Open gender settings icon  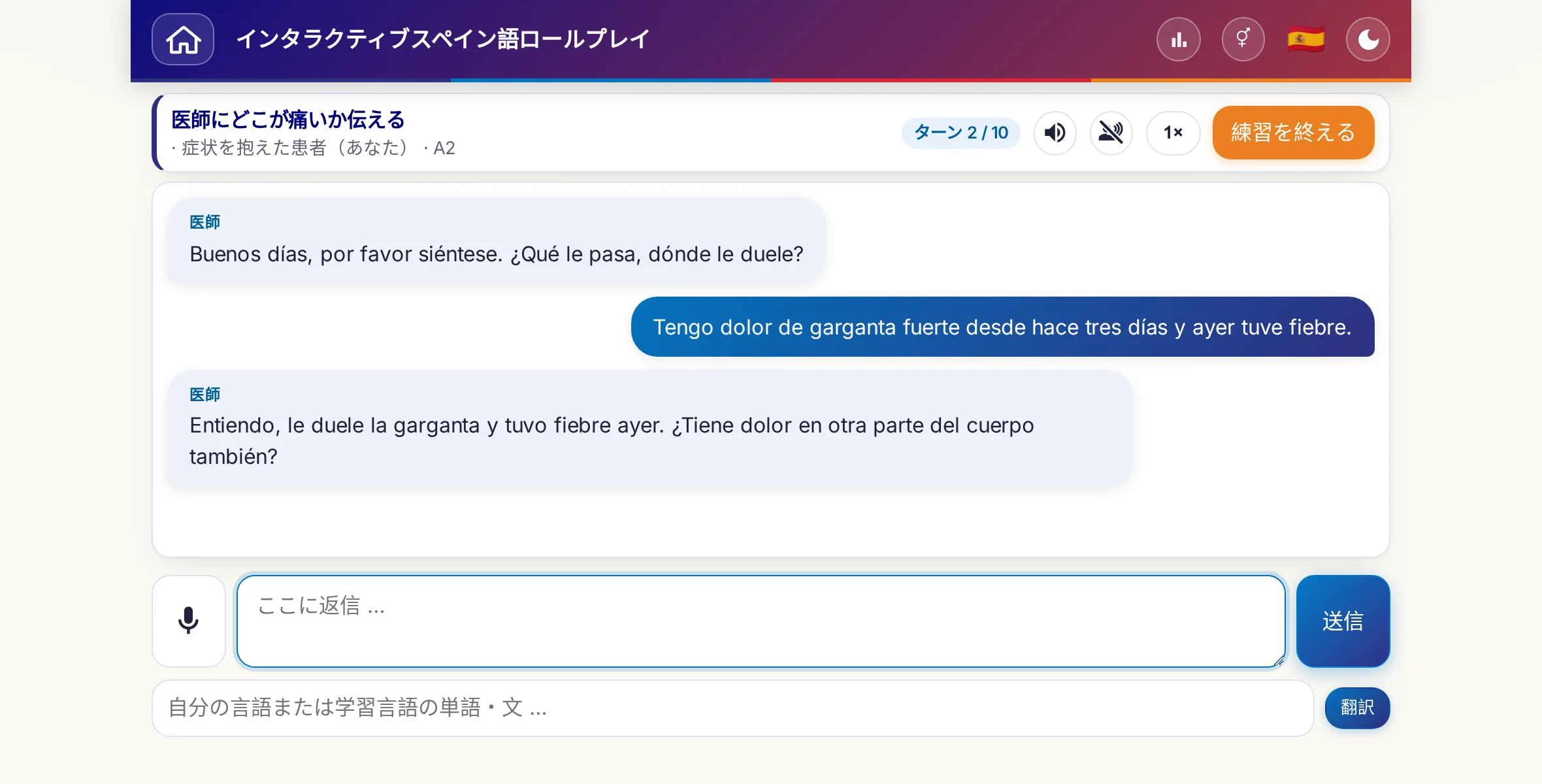(x=1243, y=39)
